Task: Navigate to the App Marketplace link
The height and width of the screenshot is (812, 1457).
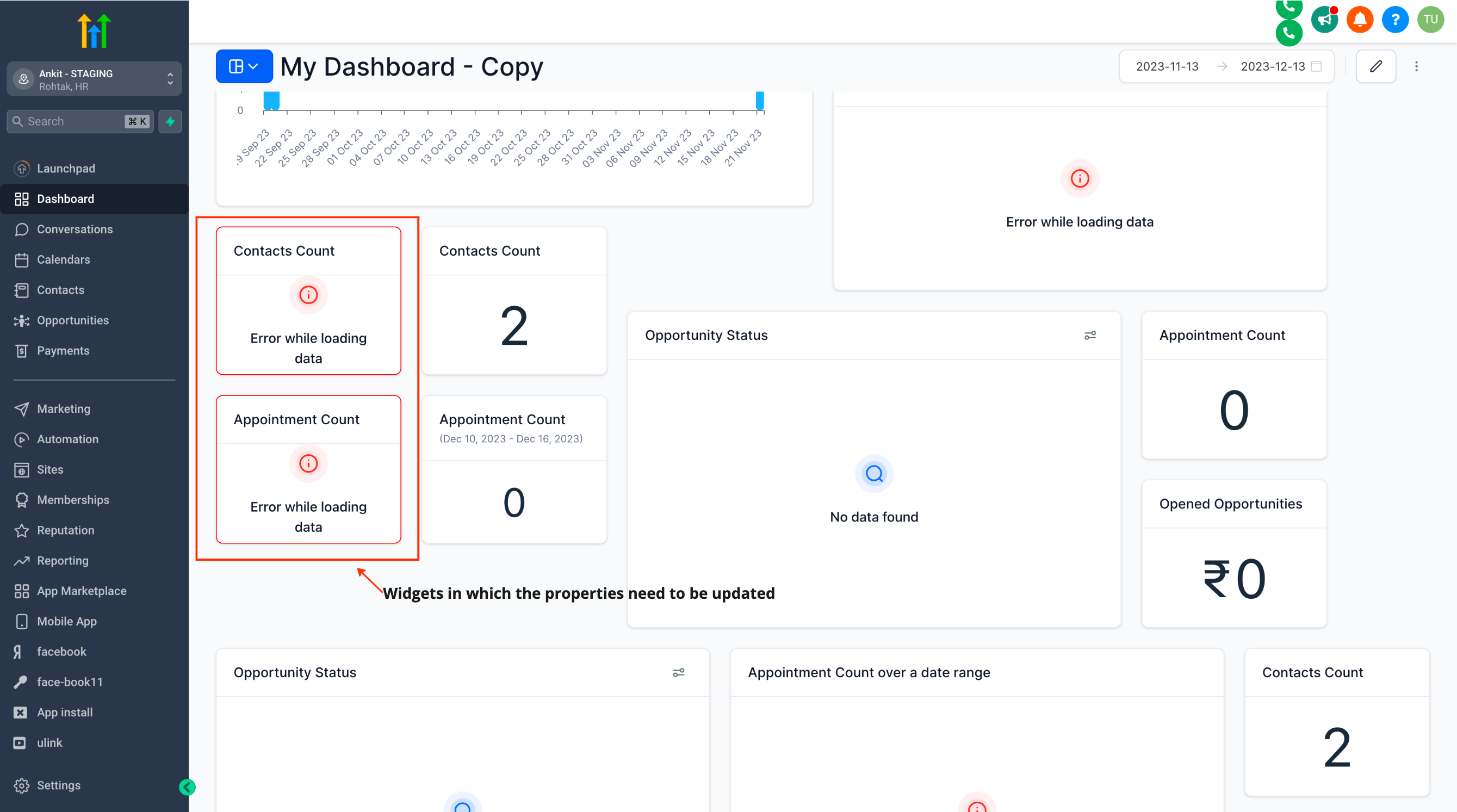Action: click(x=82, y=590)
